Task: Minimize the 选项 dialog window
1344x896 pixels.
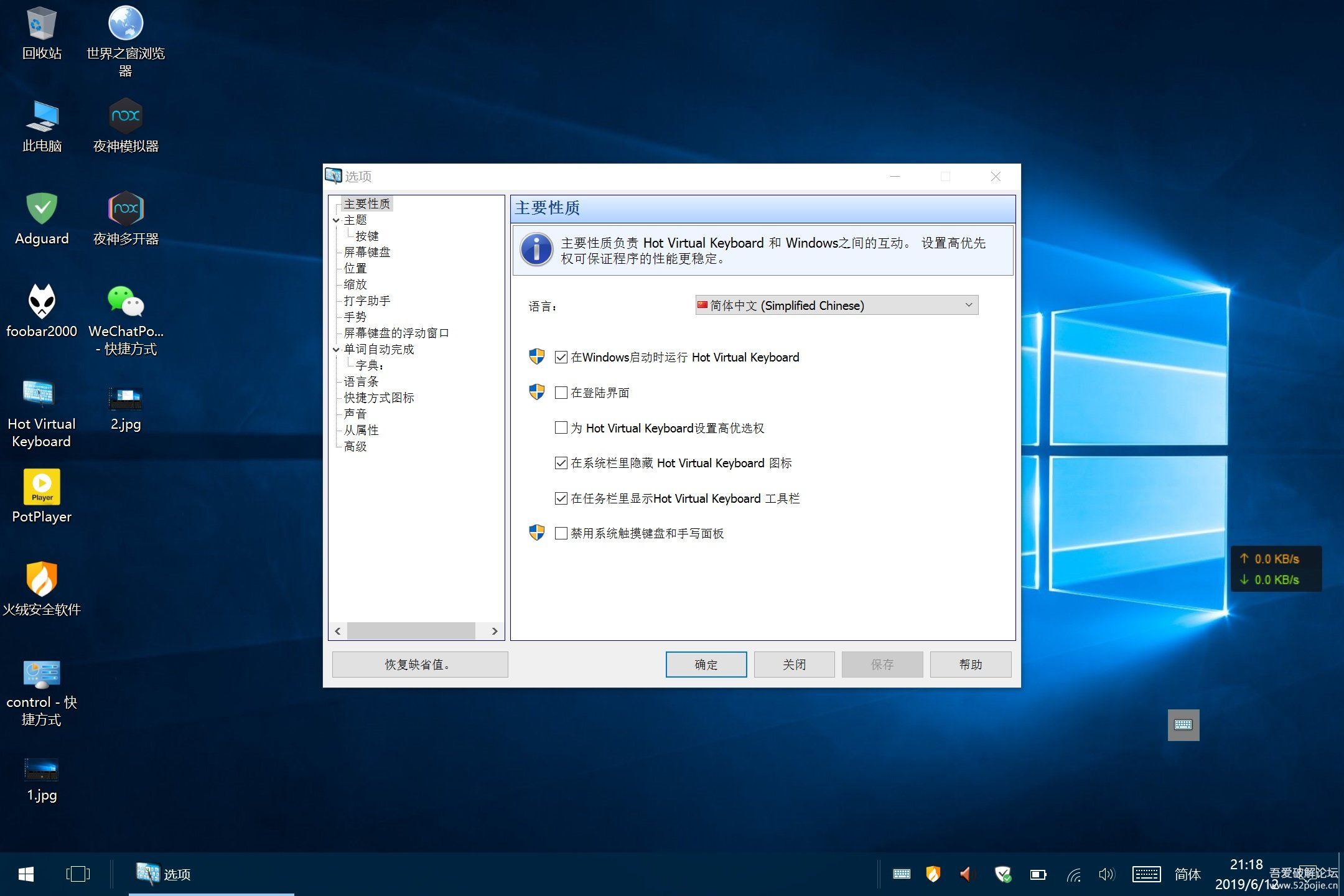Action: [895, 177]
